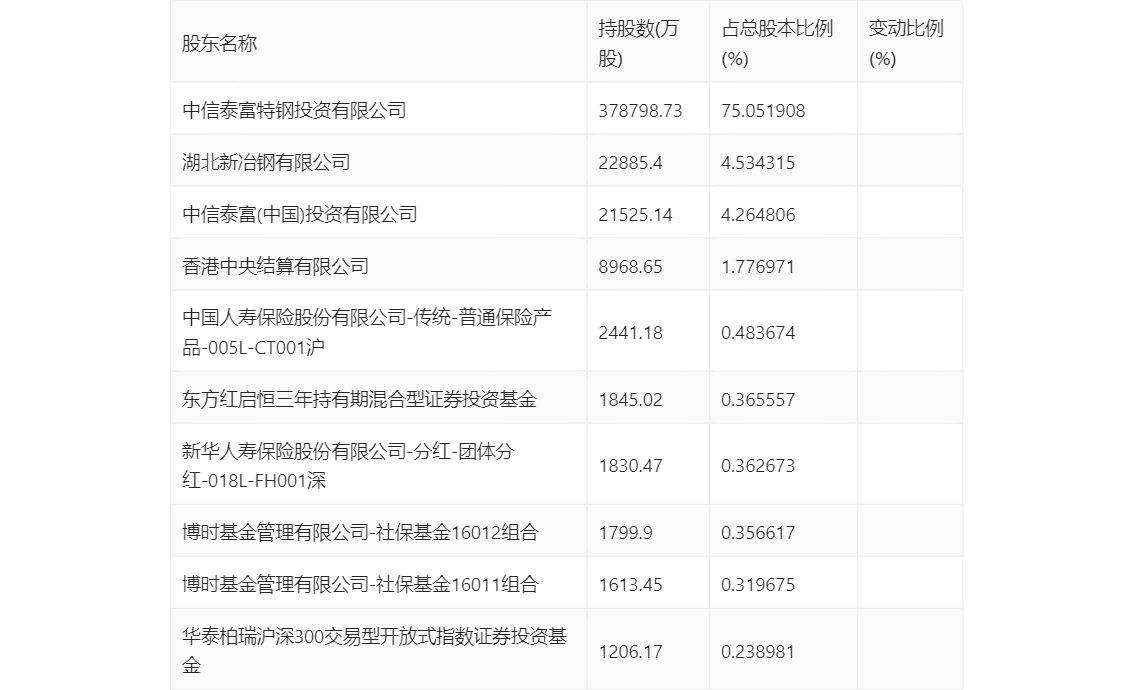Viewport: 1134px width, 690px height.
Task: Select the percentage 0.365557
Action: (758, 400)
